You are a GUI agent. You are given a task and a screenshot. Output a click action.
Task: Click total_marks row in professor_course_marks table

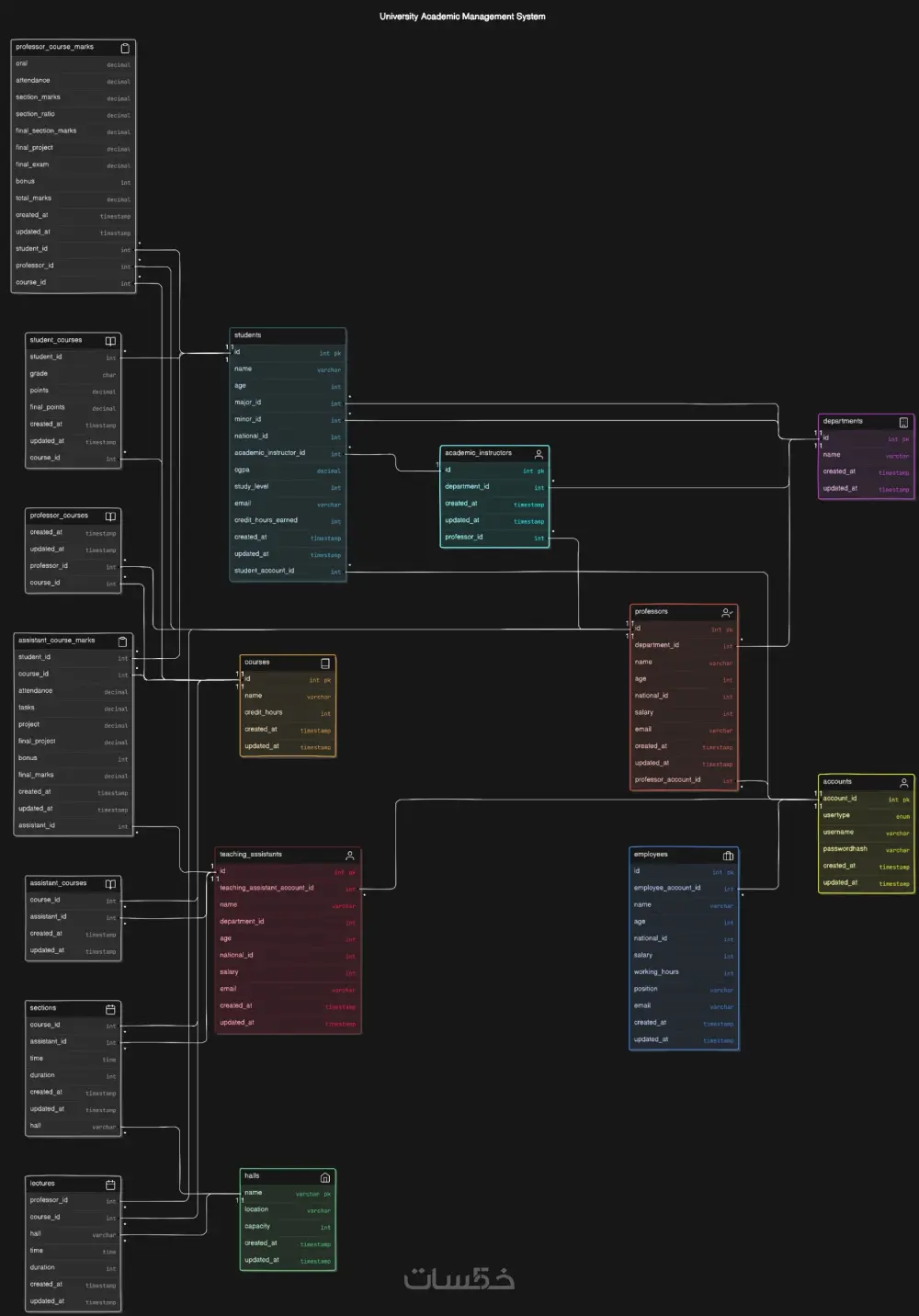coord(73,199)
